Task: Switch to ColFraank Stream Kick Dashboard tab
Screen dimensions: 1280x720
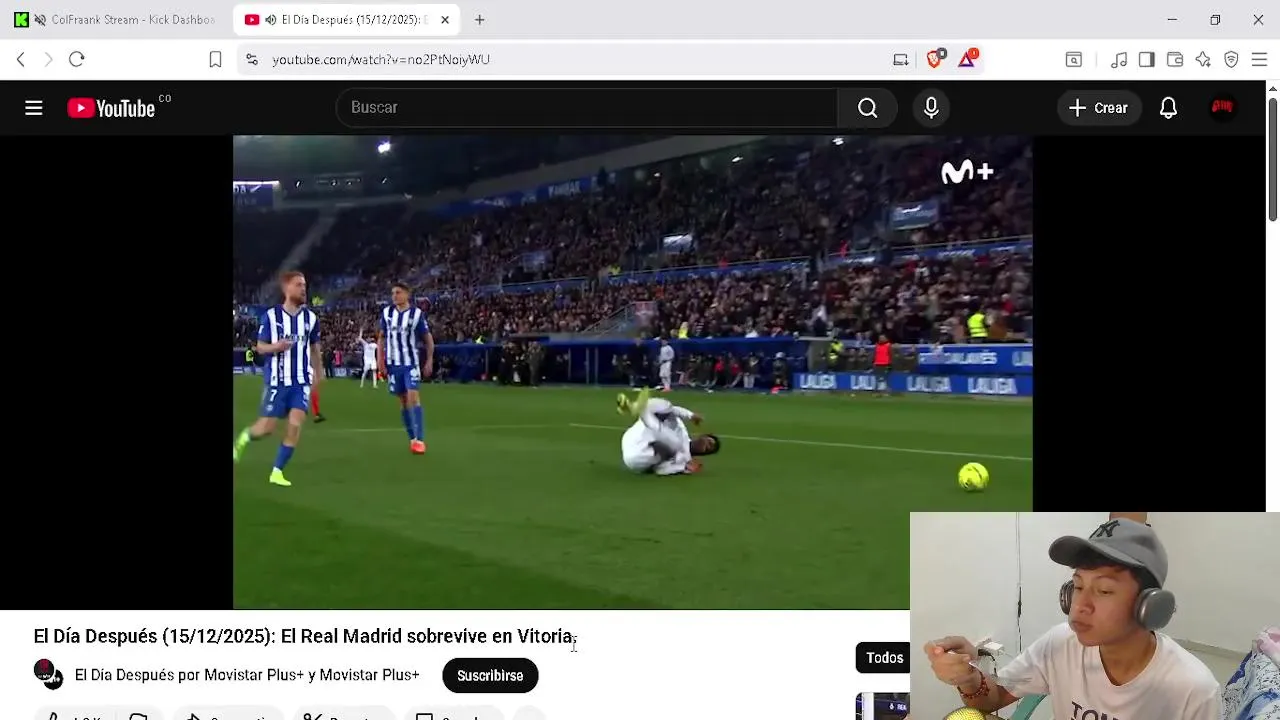Action: (x=115, y=20)
